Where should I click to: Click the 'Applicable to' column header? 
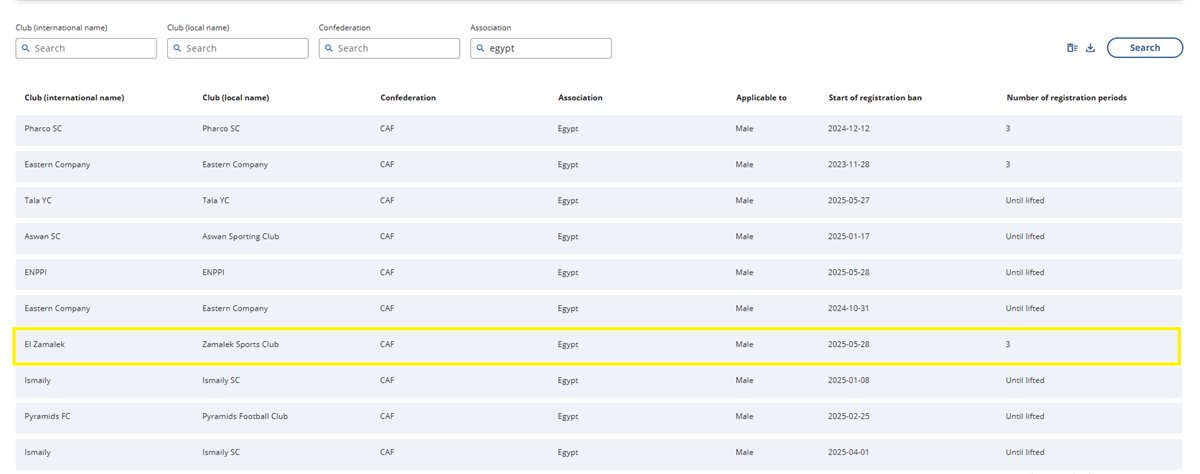[761, 98]
